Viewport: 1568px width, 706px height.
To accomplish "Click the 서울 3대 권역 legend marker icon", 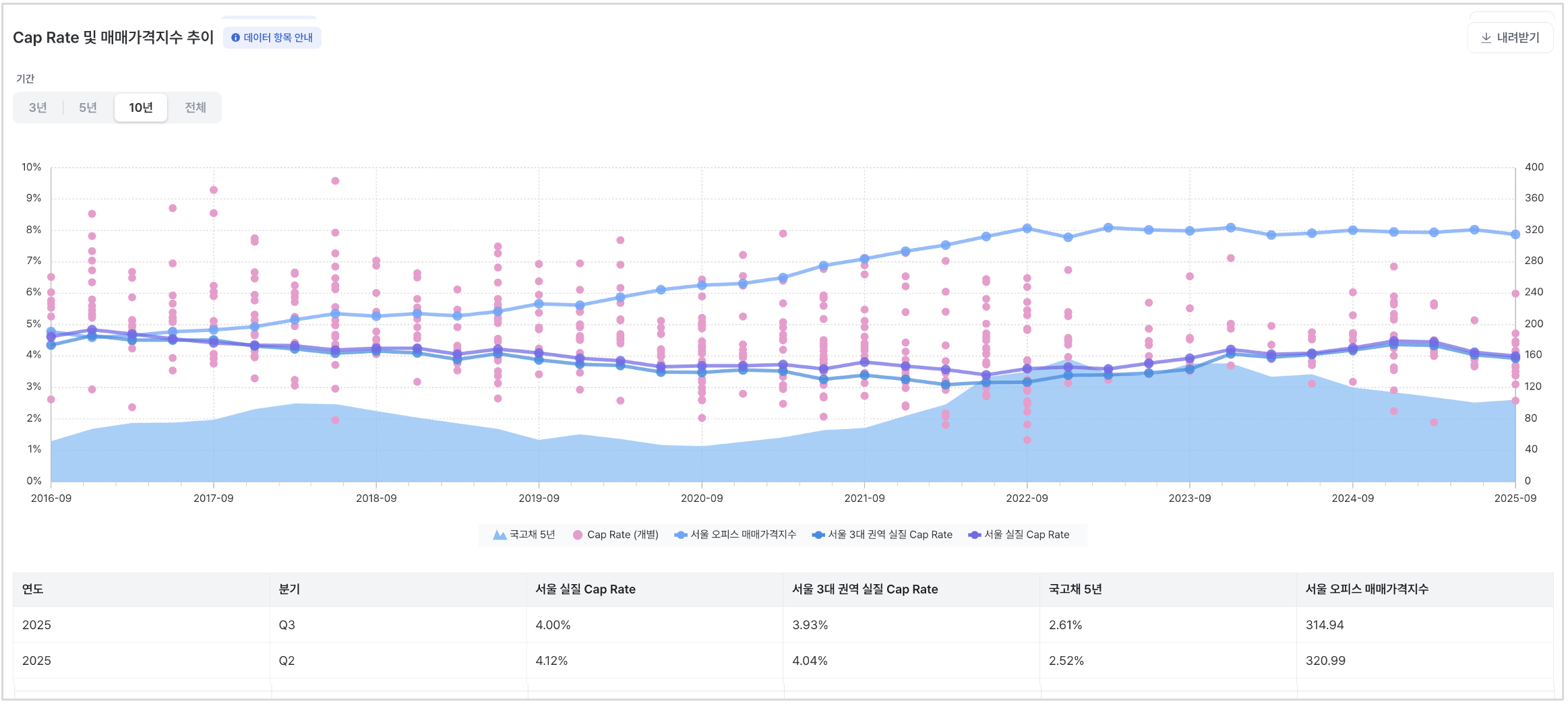I will pos(818,535).
